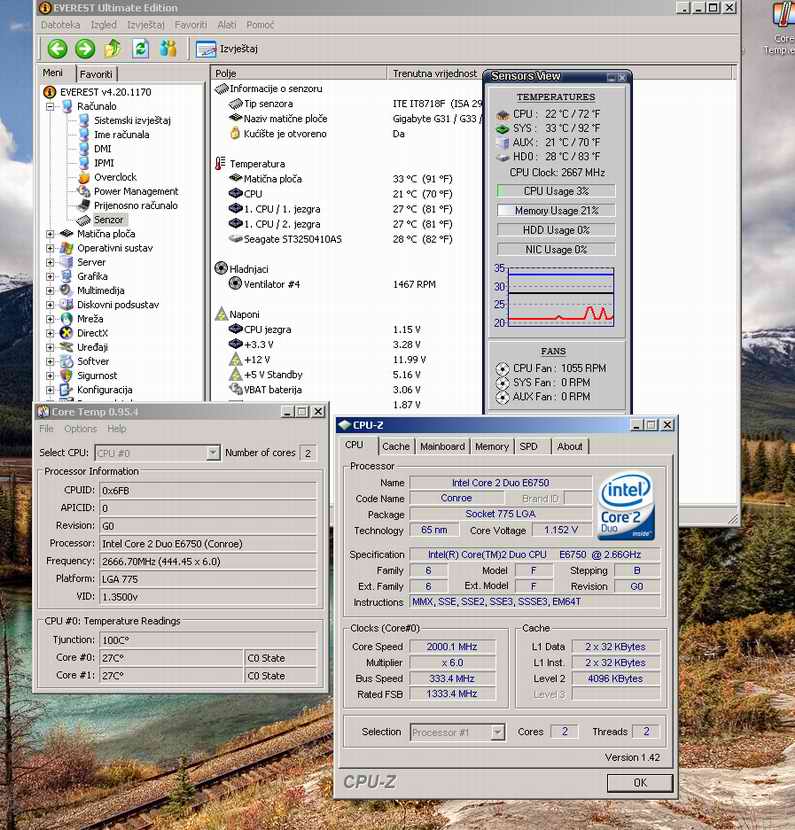The image size is (795, 830).
Task: Click the Refresh icon in EVEREST toolbar
Action: coord(141,48)
